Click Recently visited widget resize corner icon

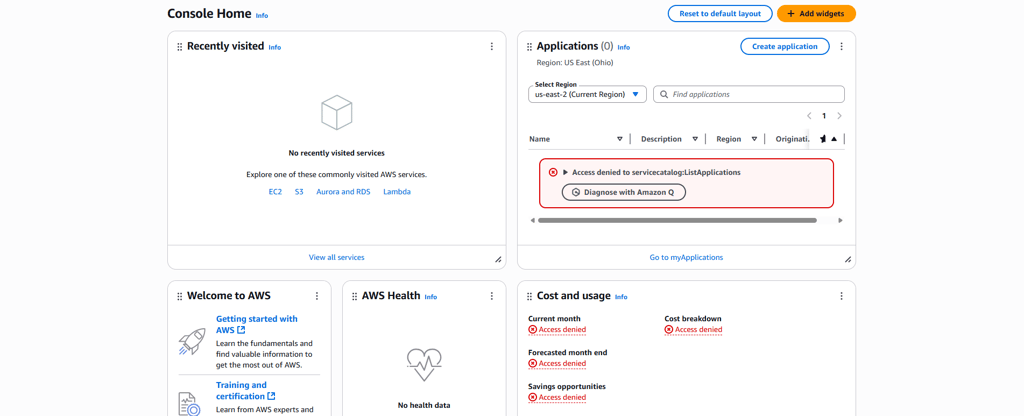tap(498, 259)
